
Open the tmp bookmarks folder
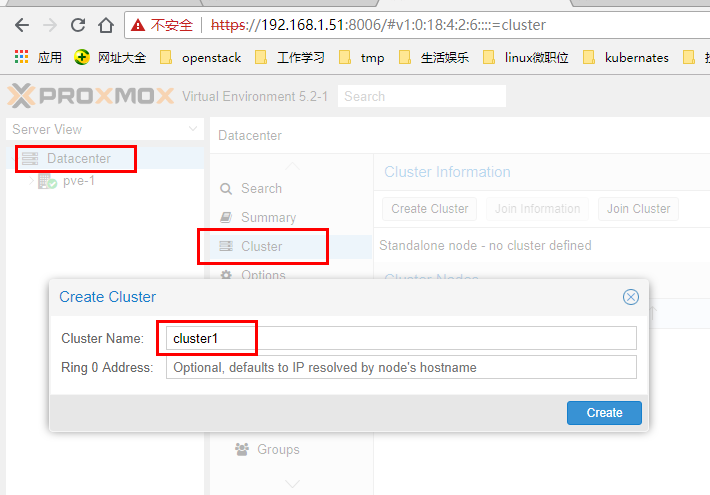(362, 58)
